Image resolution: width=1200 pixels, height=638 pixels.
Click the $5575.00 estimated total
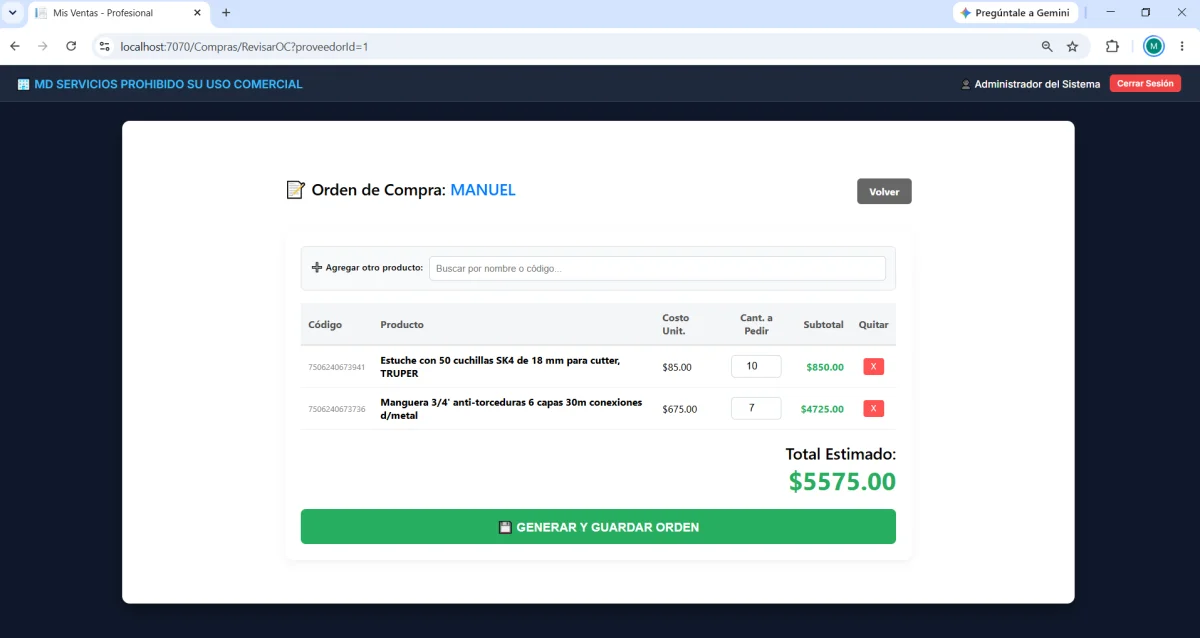pos(842,481)
